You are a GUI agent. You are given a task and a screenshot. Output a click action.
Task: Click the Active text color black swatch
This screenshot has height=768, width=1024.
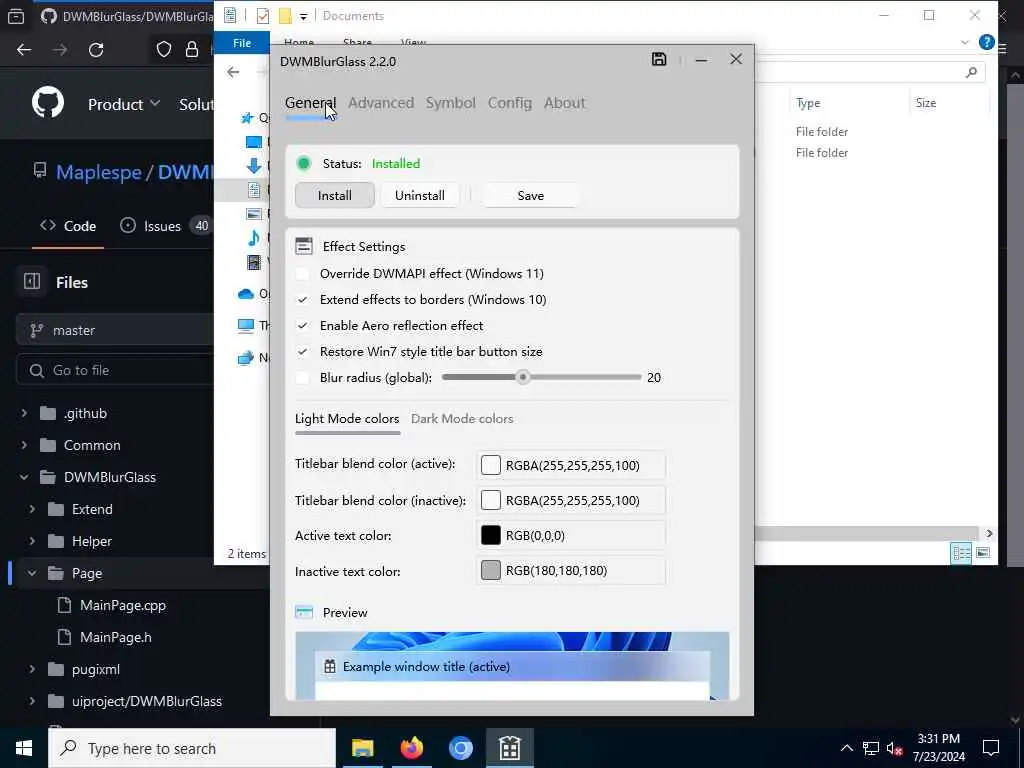[490, 536]
